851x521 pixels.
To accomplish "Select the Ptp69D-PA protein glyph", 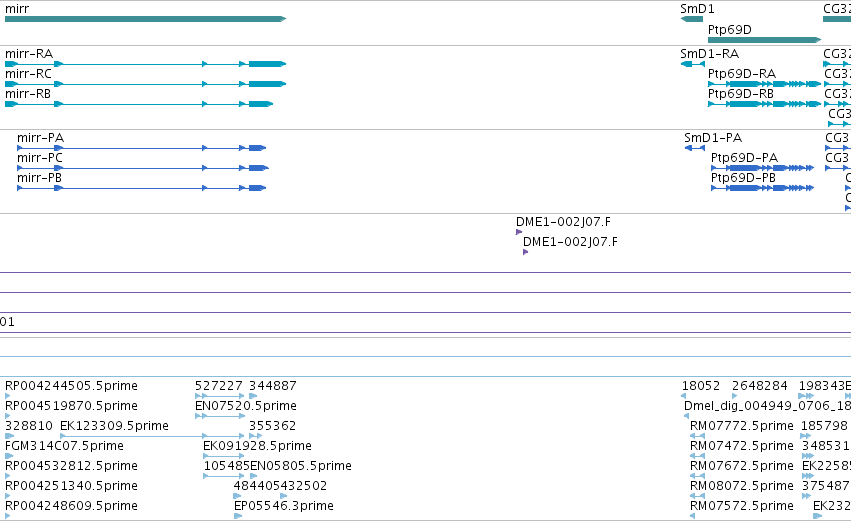I will click(x=763, y=168).
